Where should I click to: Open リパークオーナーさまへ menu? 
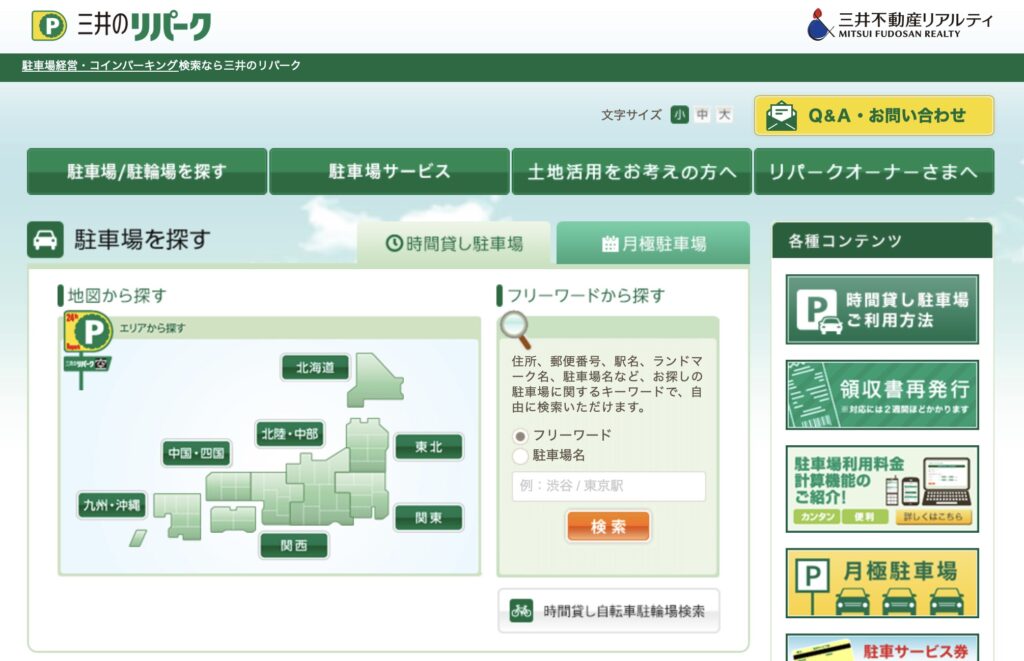[x=874, y=171]
